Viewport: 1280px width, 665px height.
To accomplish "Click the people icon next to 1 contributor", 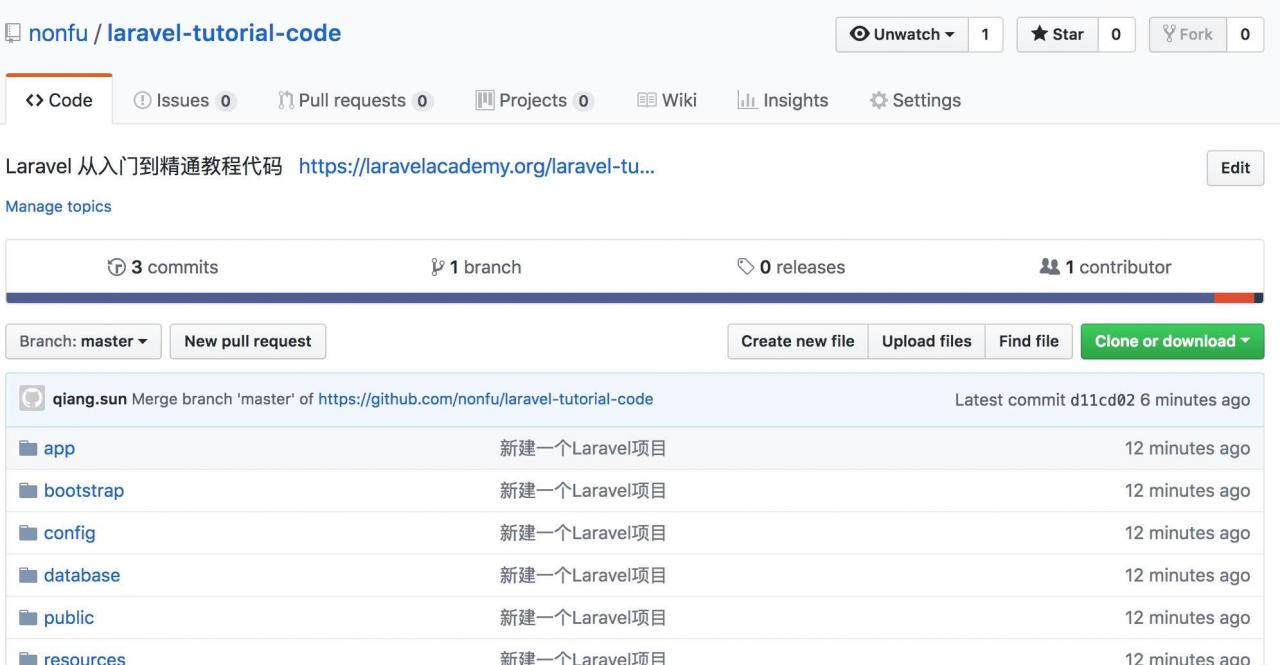I will [x=1050, y=267].
